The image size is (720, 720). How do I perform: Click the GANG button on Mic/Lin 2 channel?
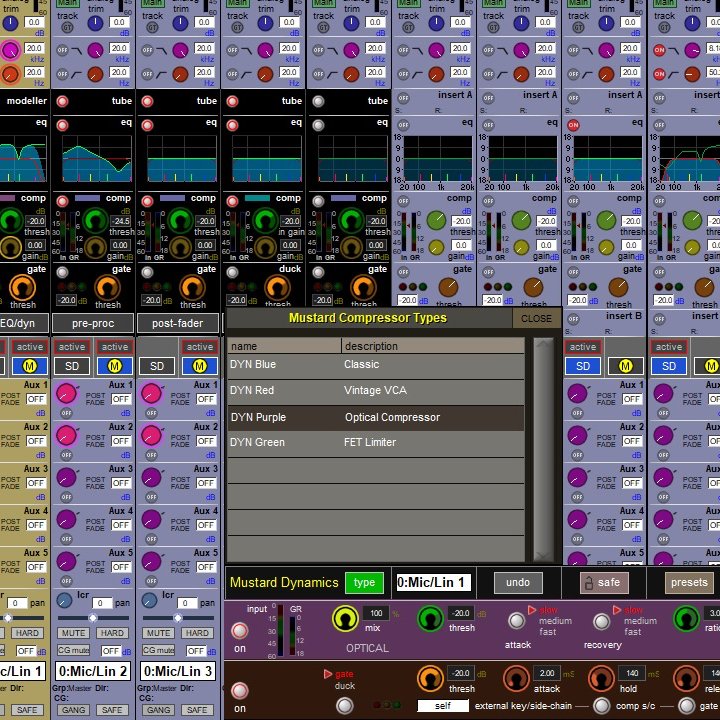coord(73,710)
